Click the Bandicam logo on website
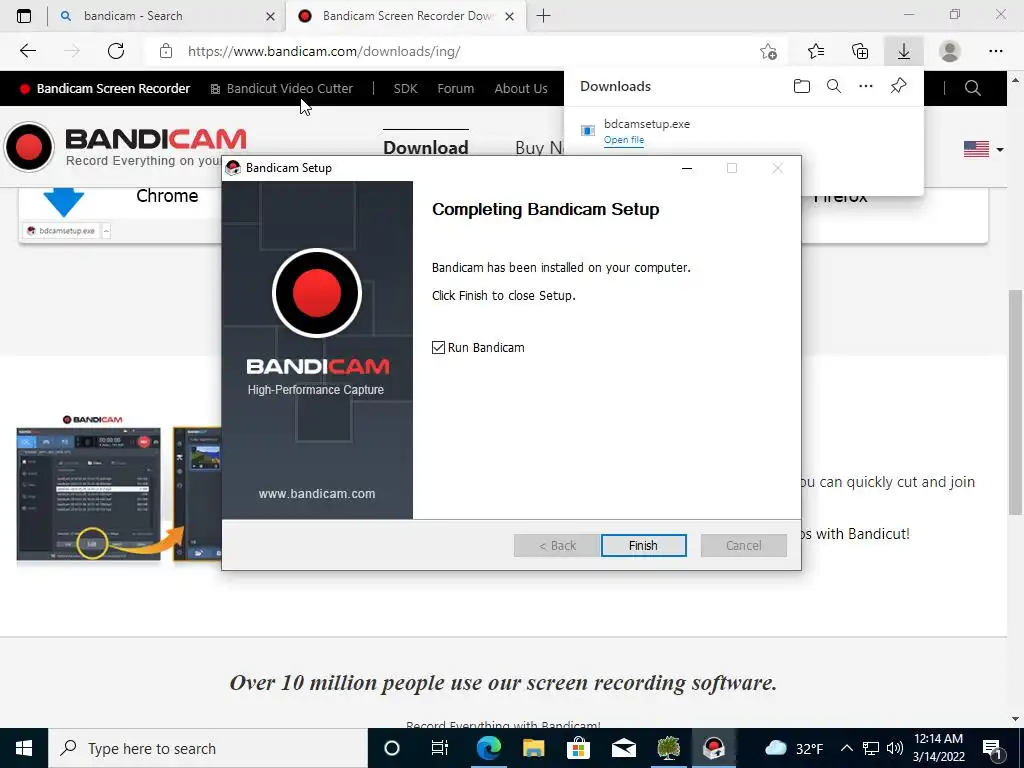The image size is (1024, 768). point(125,147)
